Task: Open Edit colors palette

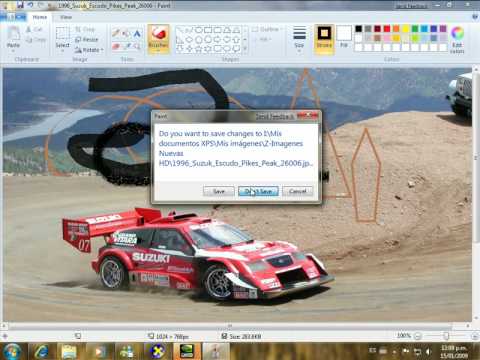Action: click(x=457, y=39)
